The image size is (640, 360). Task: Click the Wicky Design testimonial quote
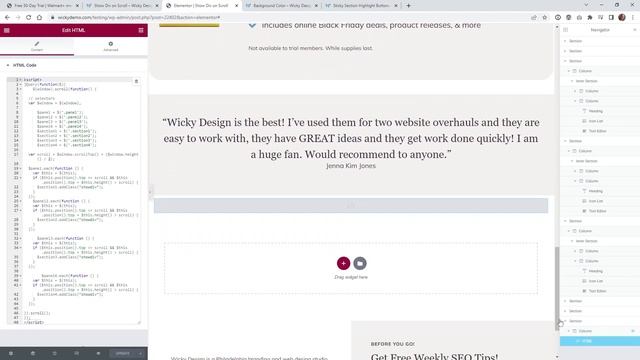(351, 138)
